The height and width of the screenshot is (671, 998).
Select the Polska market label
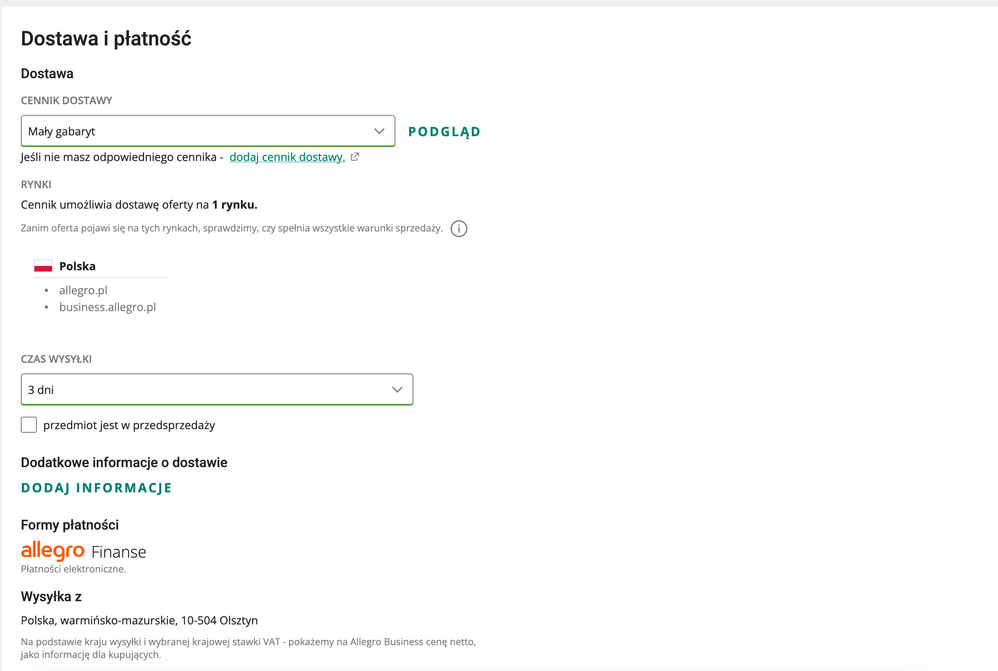coord(77,266)
